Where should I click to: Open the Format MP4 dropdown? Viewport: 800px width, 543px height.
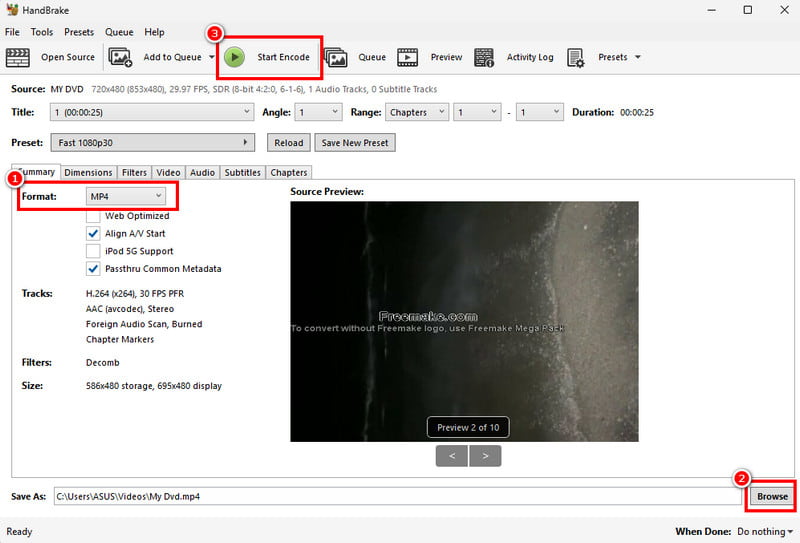click(x=126, y=196)
